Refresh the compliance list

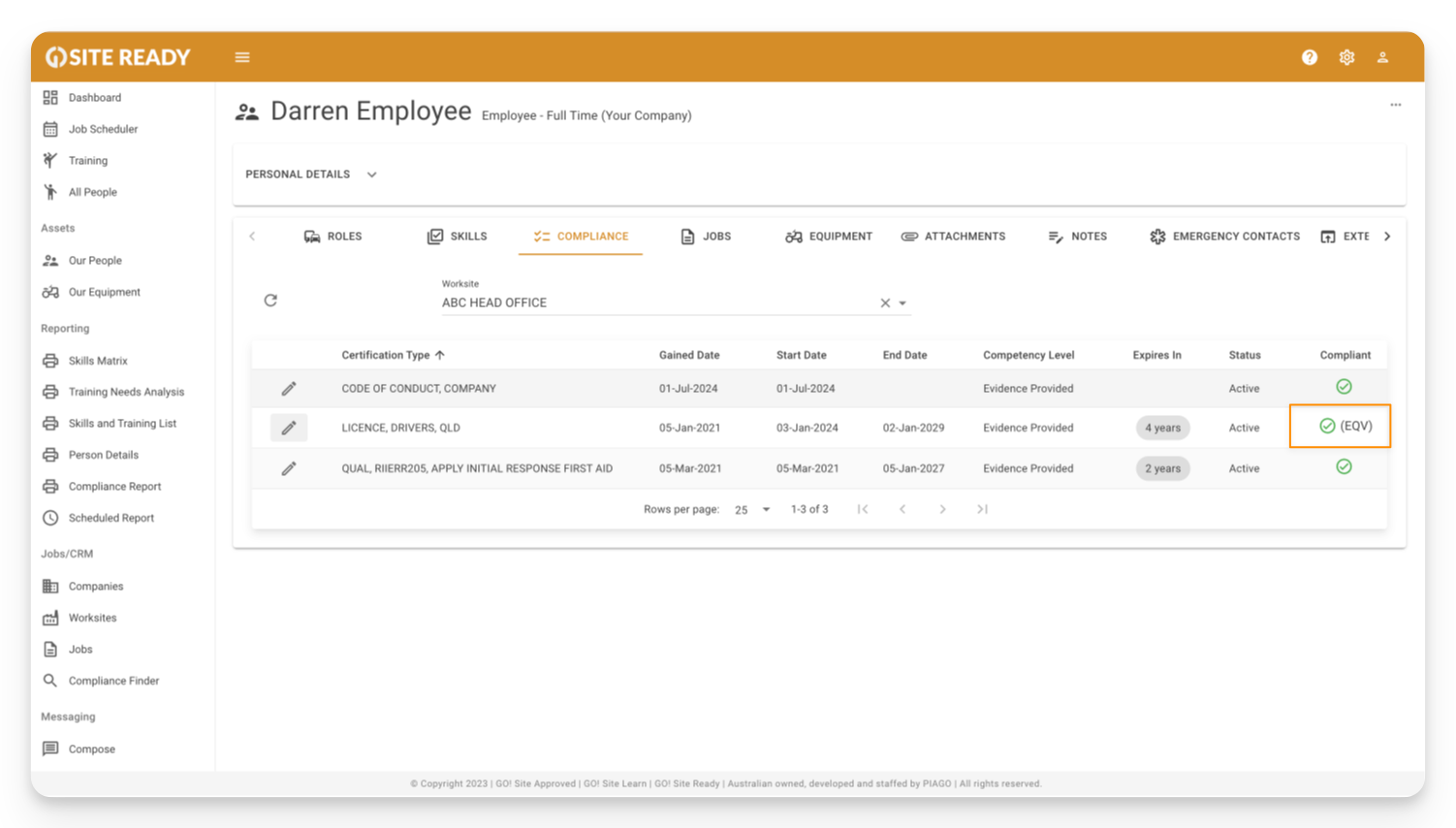point(270,301)
